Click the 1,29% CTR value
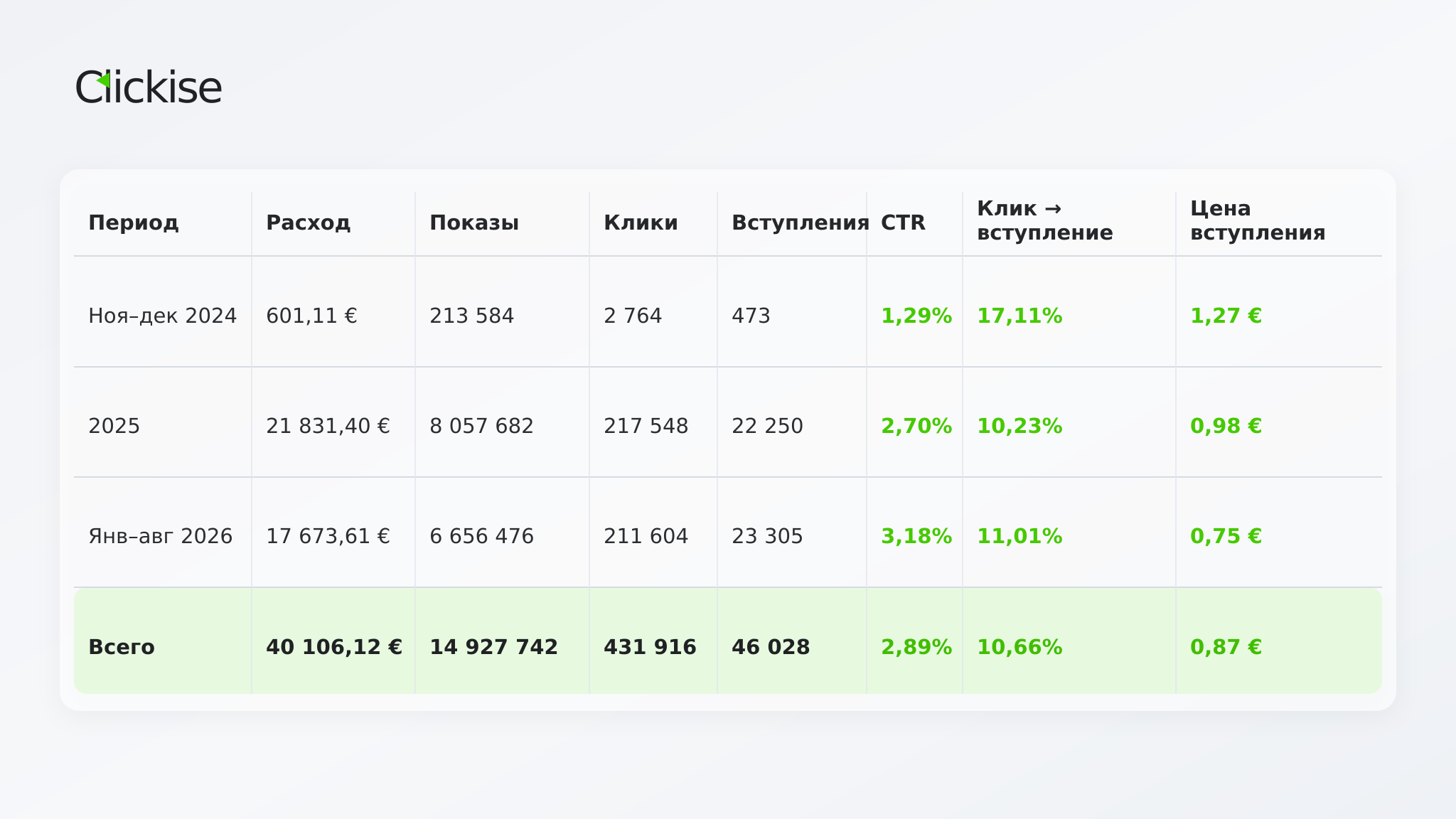Screen dimensions: 1456x819 coord(916,316)
